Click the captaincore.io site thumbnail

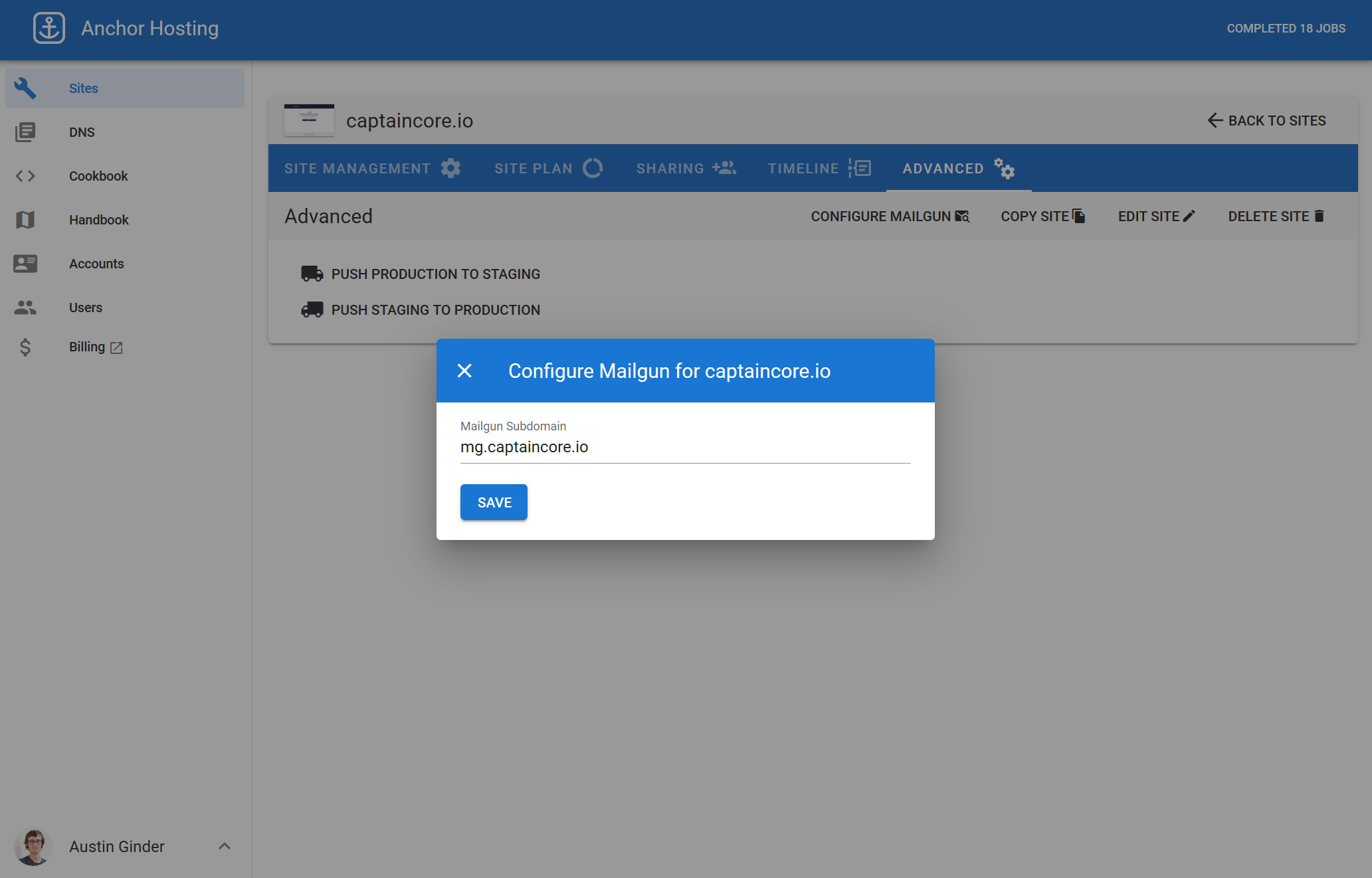coord(309,120)
